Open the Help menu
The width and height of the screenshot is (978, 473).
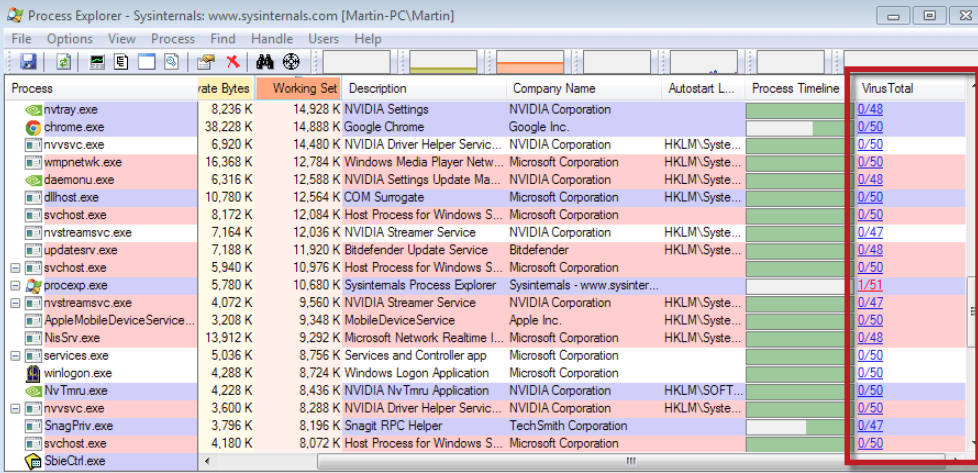point(368,39)
